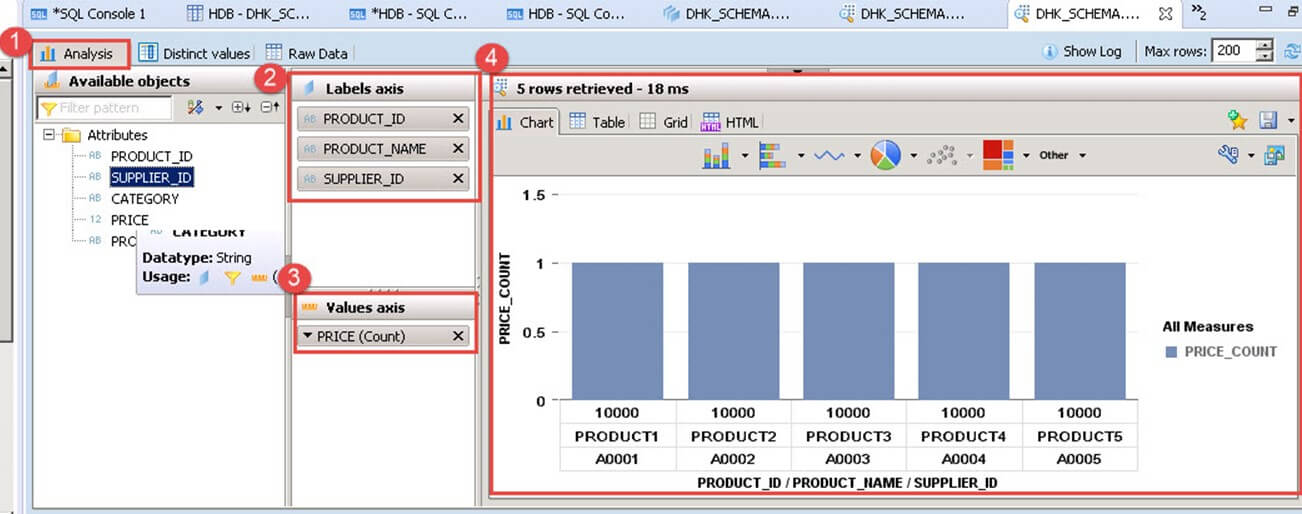Click the Show Log button

(1082, 52)
